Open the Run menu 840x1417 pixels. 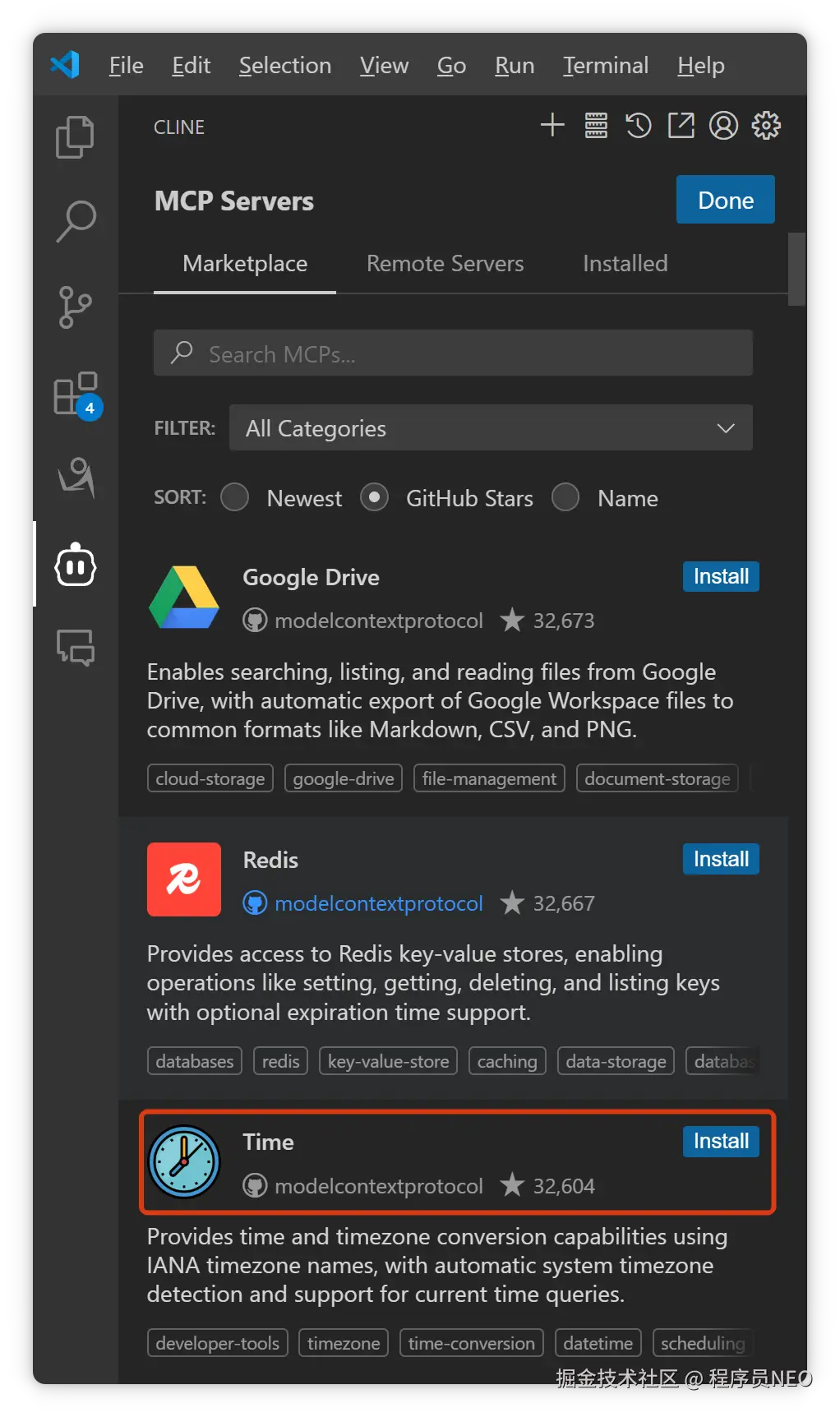point(515,65)
